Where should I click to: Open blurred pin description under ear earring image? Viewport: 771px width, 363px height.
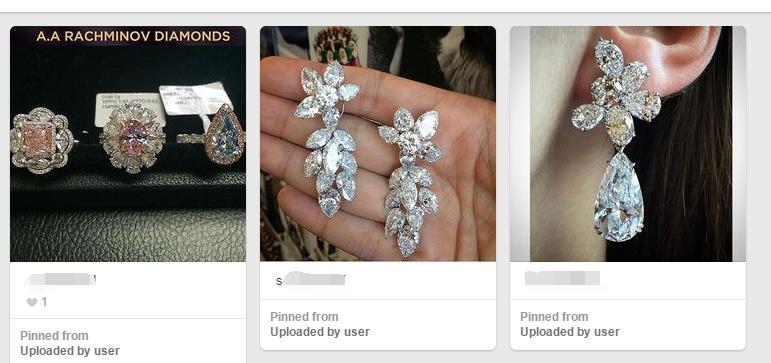point(562,278)
